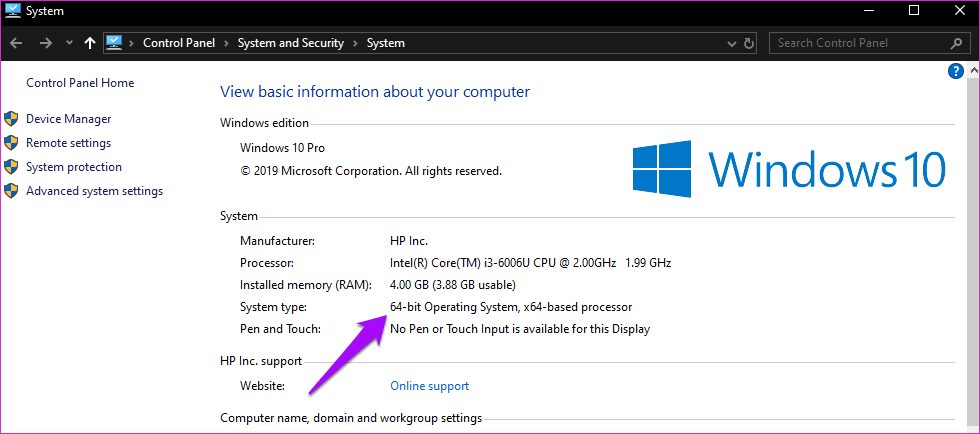Expand chevron before Control Panel breadcrumb
The height and width of the screenshot is (434, 980).
[132, 43]
